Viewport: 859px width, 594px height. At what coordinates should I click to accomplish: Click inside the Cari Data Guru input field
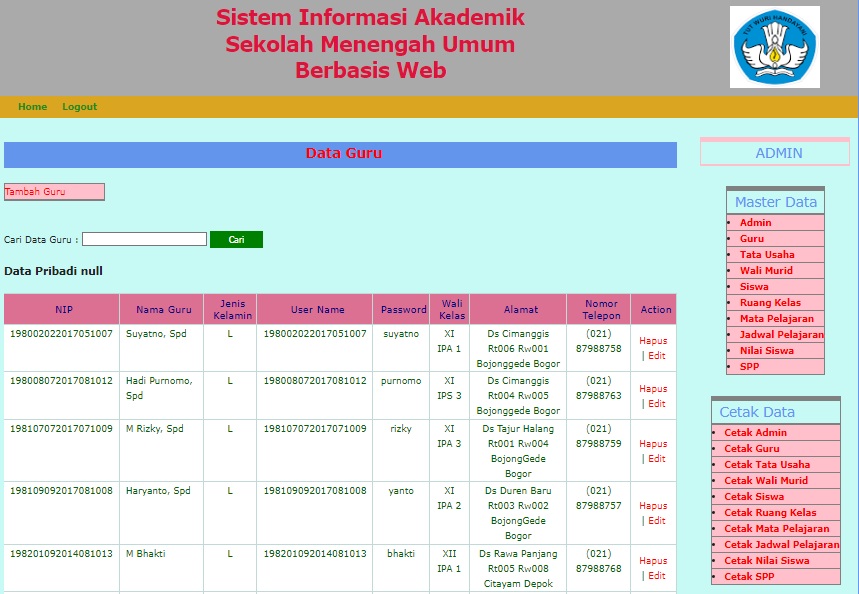(x=143, y=239)
